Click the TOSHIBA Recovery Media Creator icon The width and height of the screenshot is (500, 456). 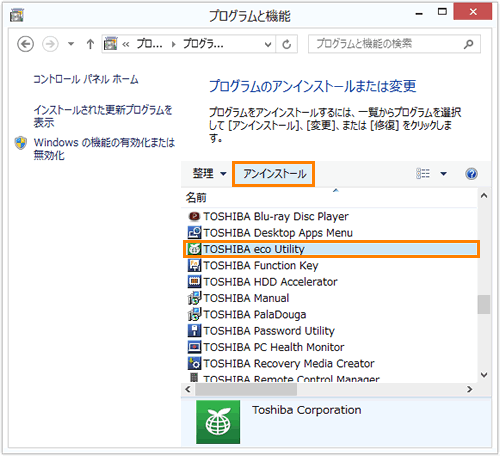click(194, 363)
